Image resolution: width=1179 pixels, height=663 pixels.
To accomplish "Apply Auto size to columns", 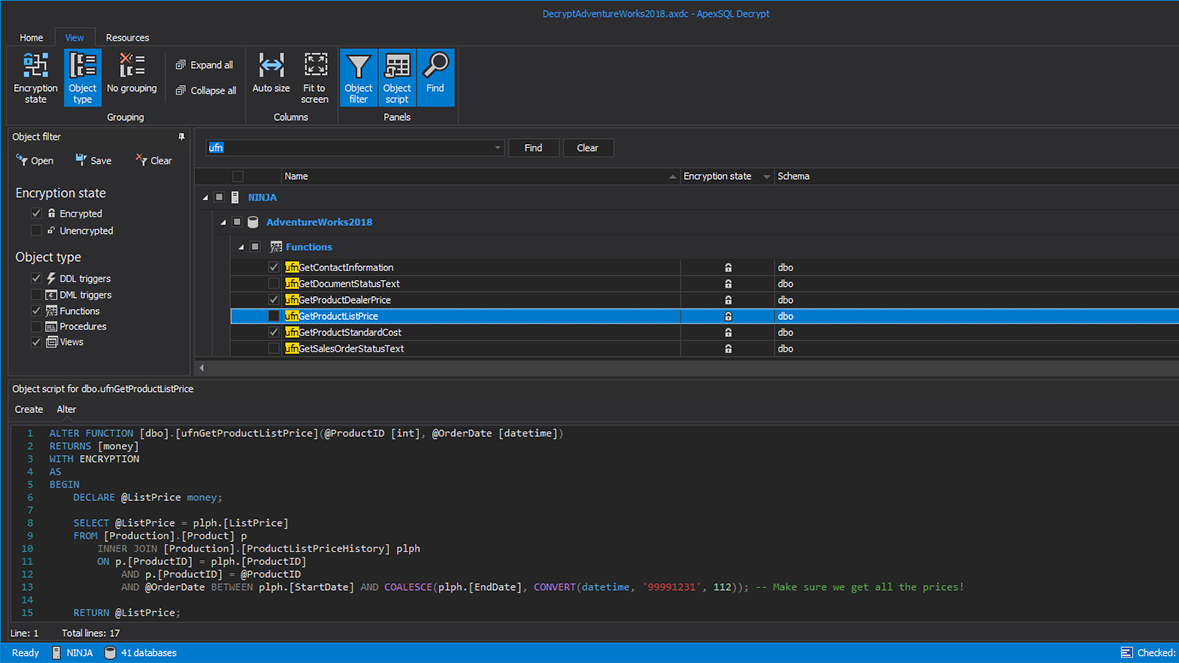I will click(x=271, y=74).
